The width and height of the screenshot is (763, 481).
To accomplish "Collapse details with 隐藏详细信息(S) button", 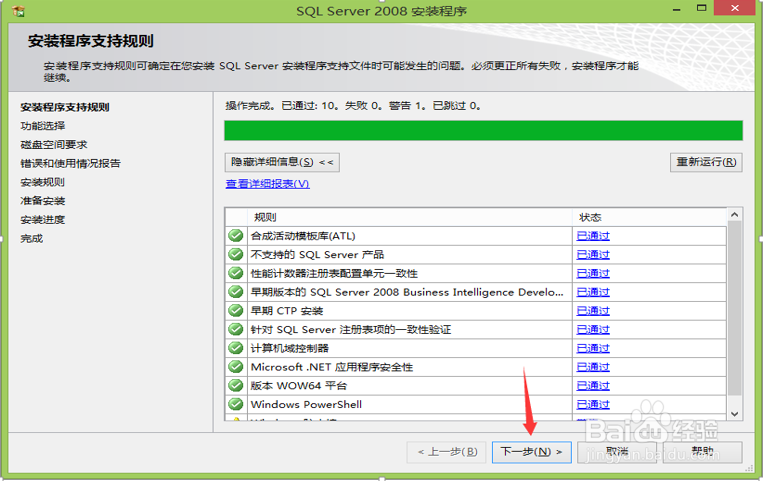I will [x=282, y=162].
